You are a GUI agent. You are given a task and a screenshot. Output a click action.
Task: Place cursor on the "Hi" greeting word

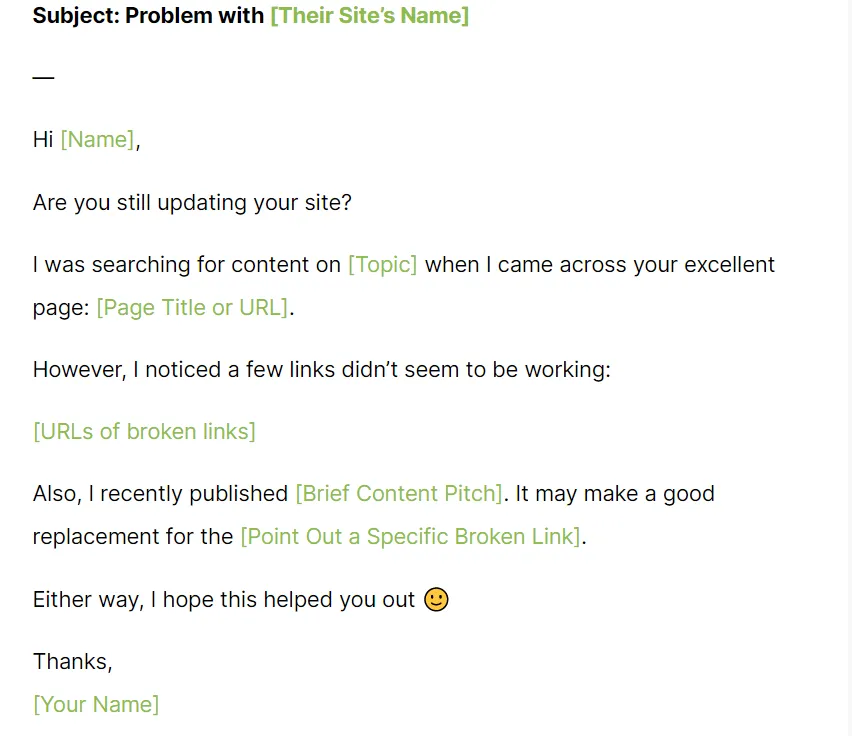click(43, 140)
